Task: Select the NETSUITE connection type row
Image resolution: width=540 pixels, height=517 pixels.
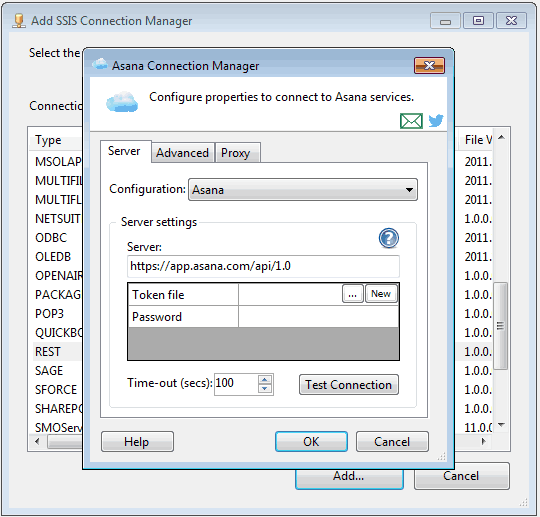Action: click(x=58, y=219)
